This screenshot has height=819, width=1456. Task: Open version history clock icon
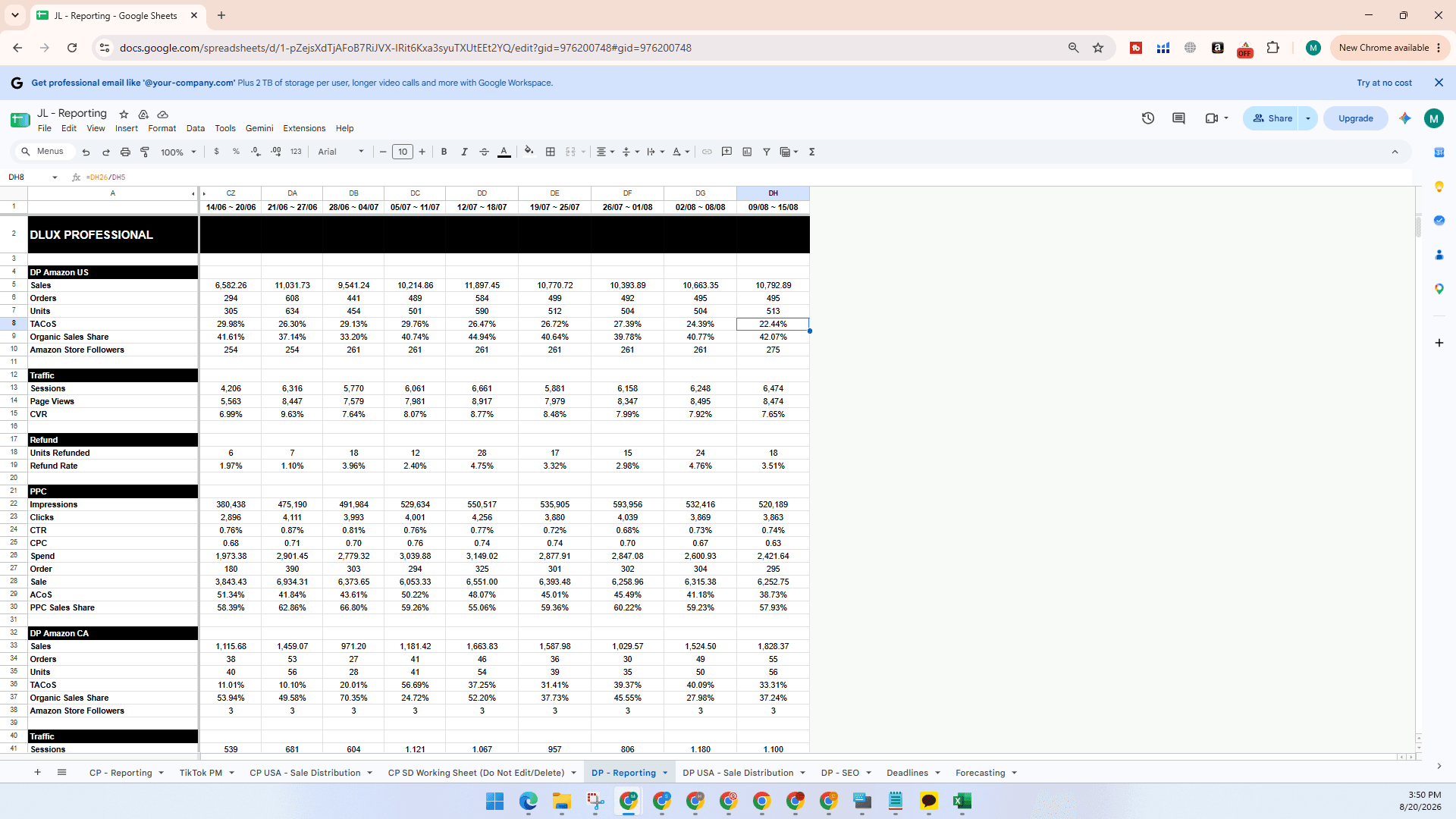tap(1148, 118)
